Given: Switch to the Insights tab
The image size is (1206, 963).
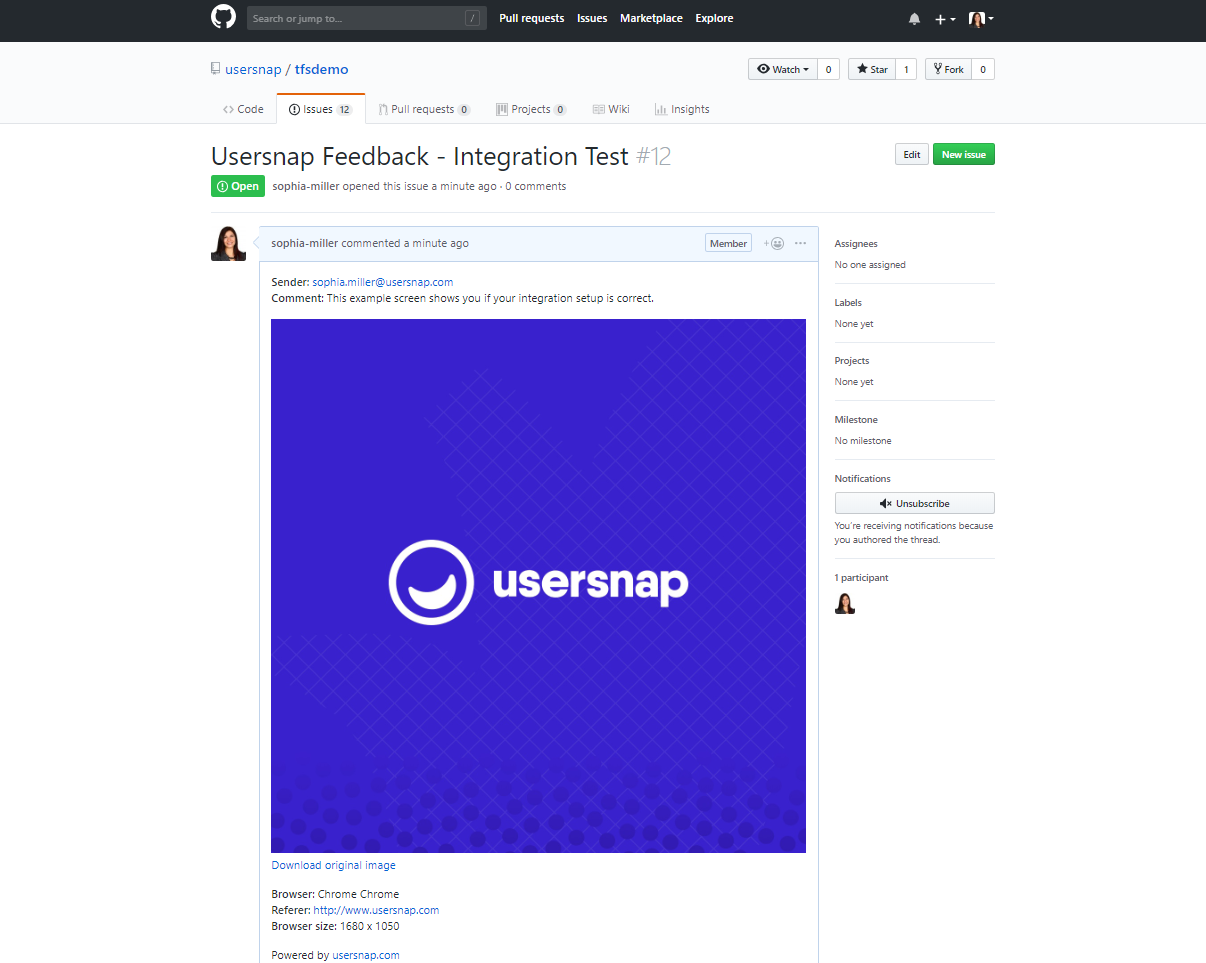Looking at the screenshot, I should (682, 109).
